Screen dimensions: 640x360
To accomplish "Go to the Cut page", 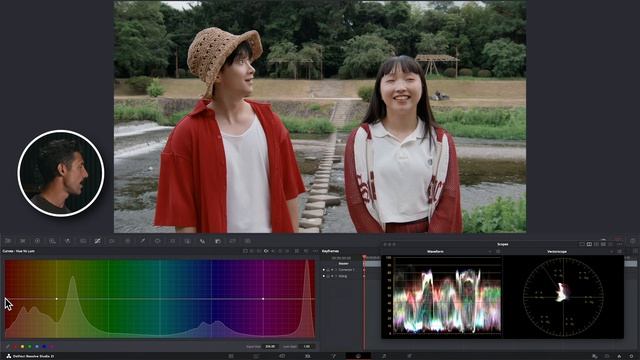I will pos(256,356).
